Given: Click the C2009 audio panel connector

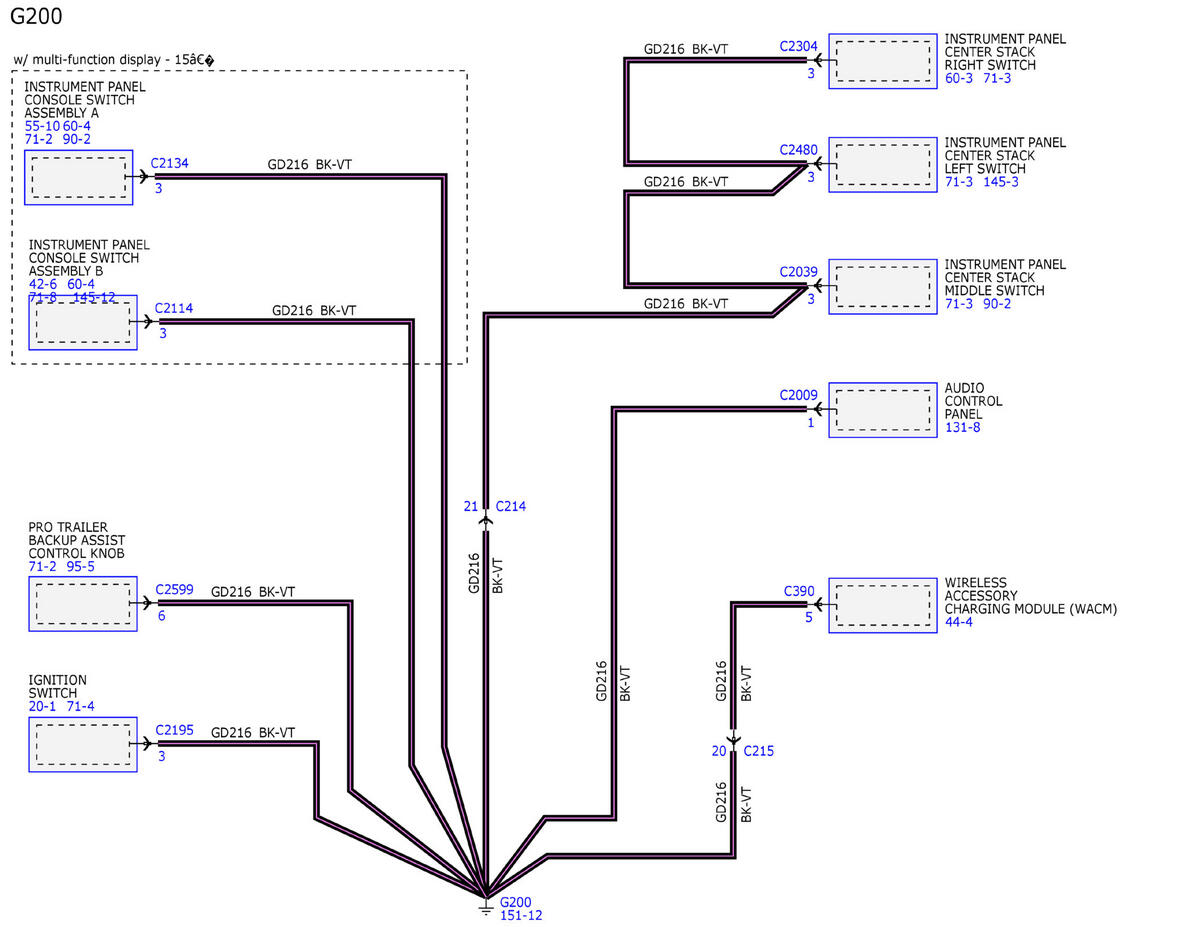Looking at the screenshot, I should [799, 395].
